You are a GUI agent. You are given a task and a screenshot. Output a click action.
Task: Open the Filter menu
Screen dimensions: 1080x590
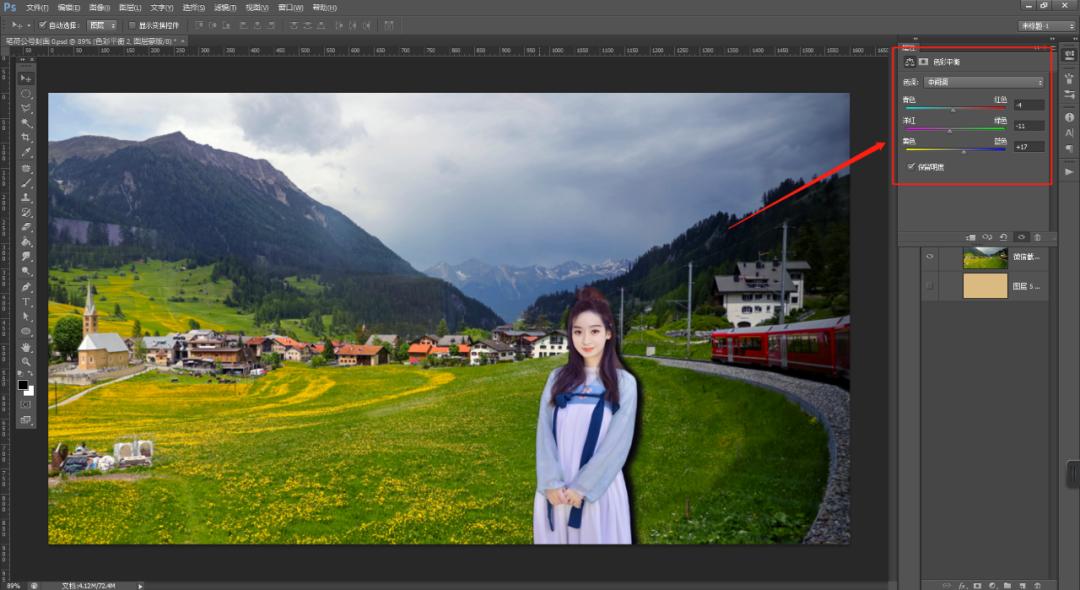[x=225, y=8]
